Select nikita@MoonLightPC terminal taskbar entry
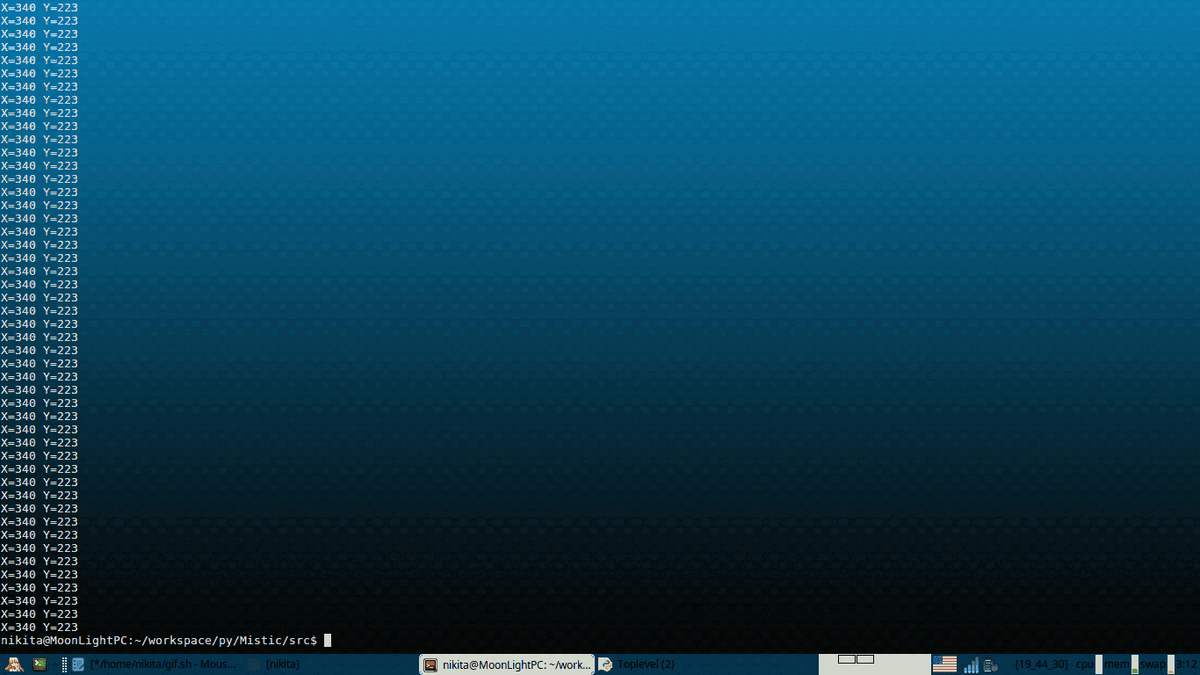Viewport: 1200px width, 675px height. click(x=507, y=664)
